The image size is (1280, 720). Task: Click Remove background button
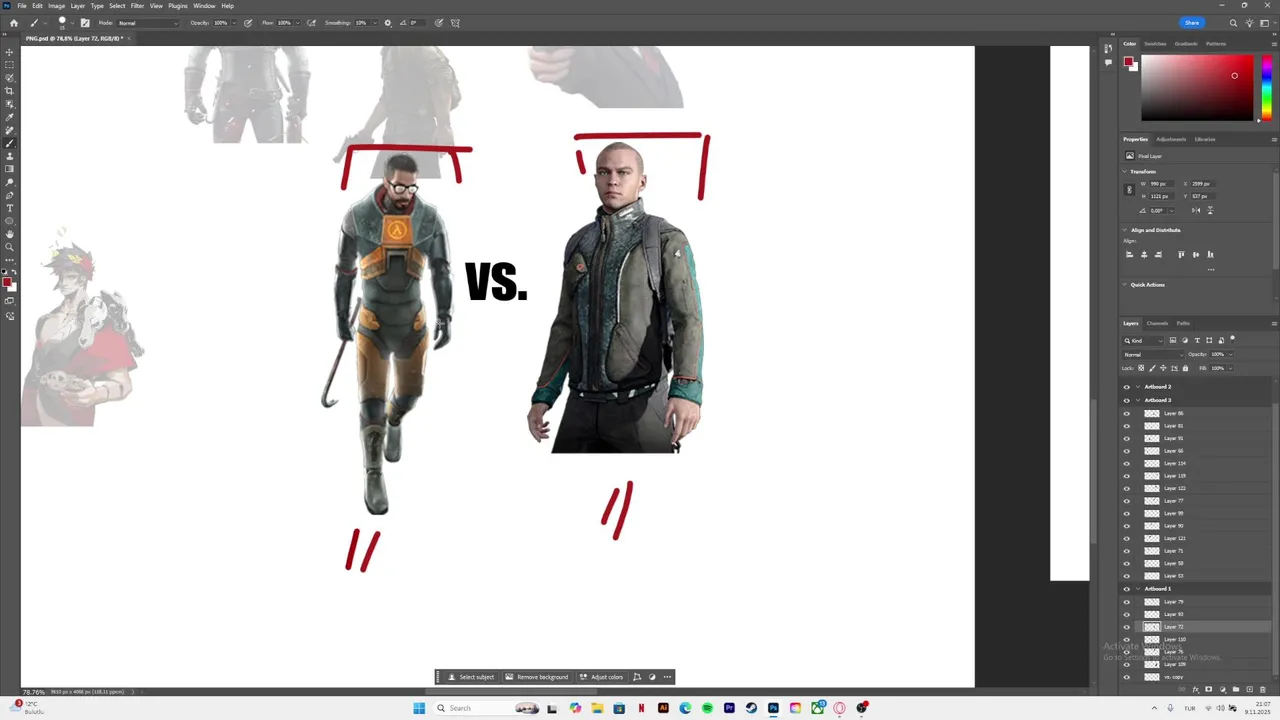(537, 677)
